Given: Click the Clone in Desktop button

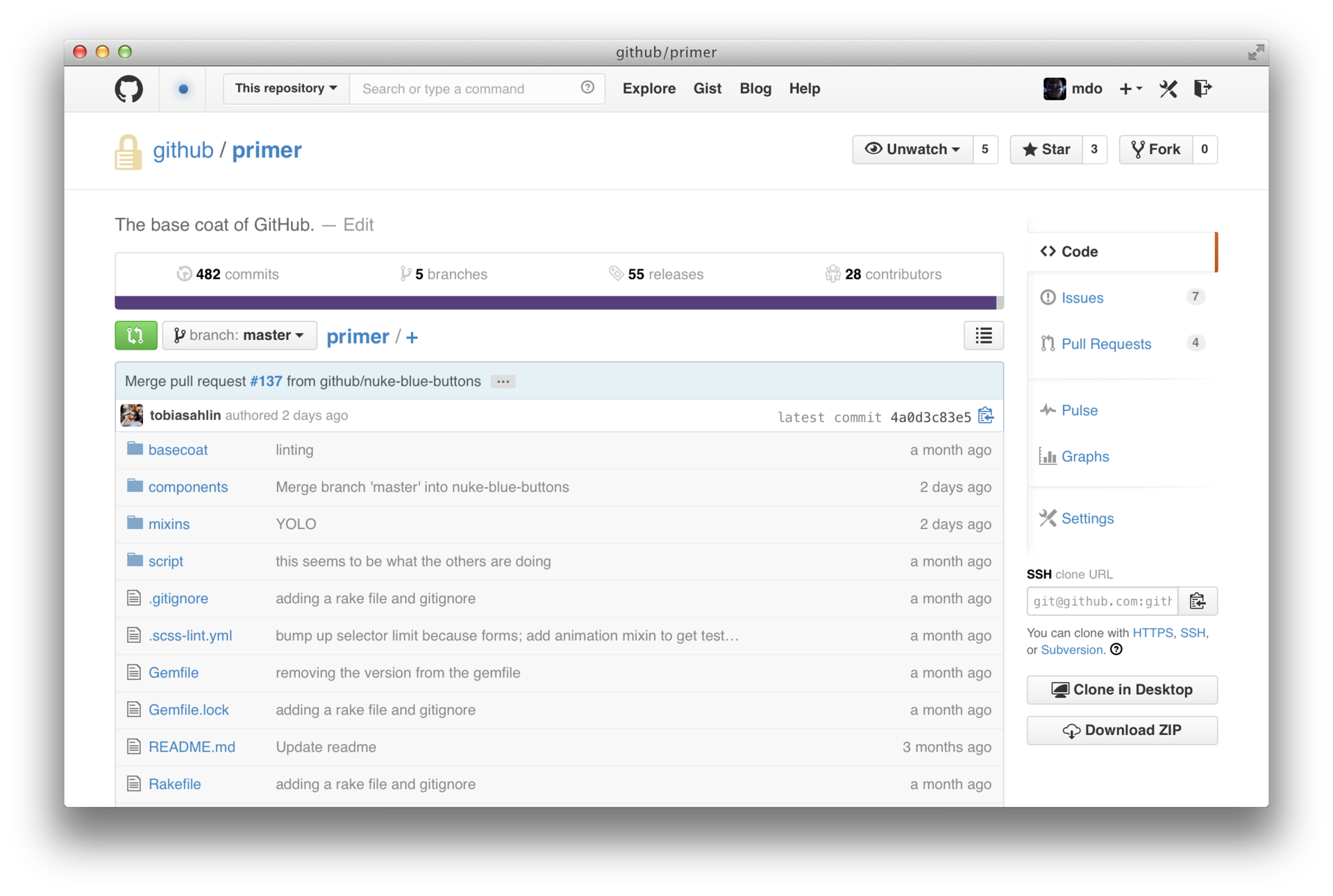Looking at the screenshot, I should (1121, 689).
